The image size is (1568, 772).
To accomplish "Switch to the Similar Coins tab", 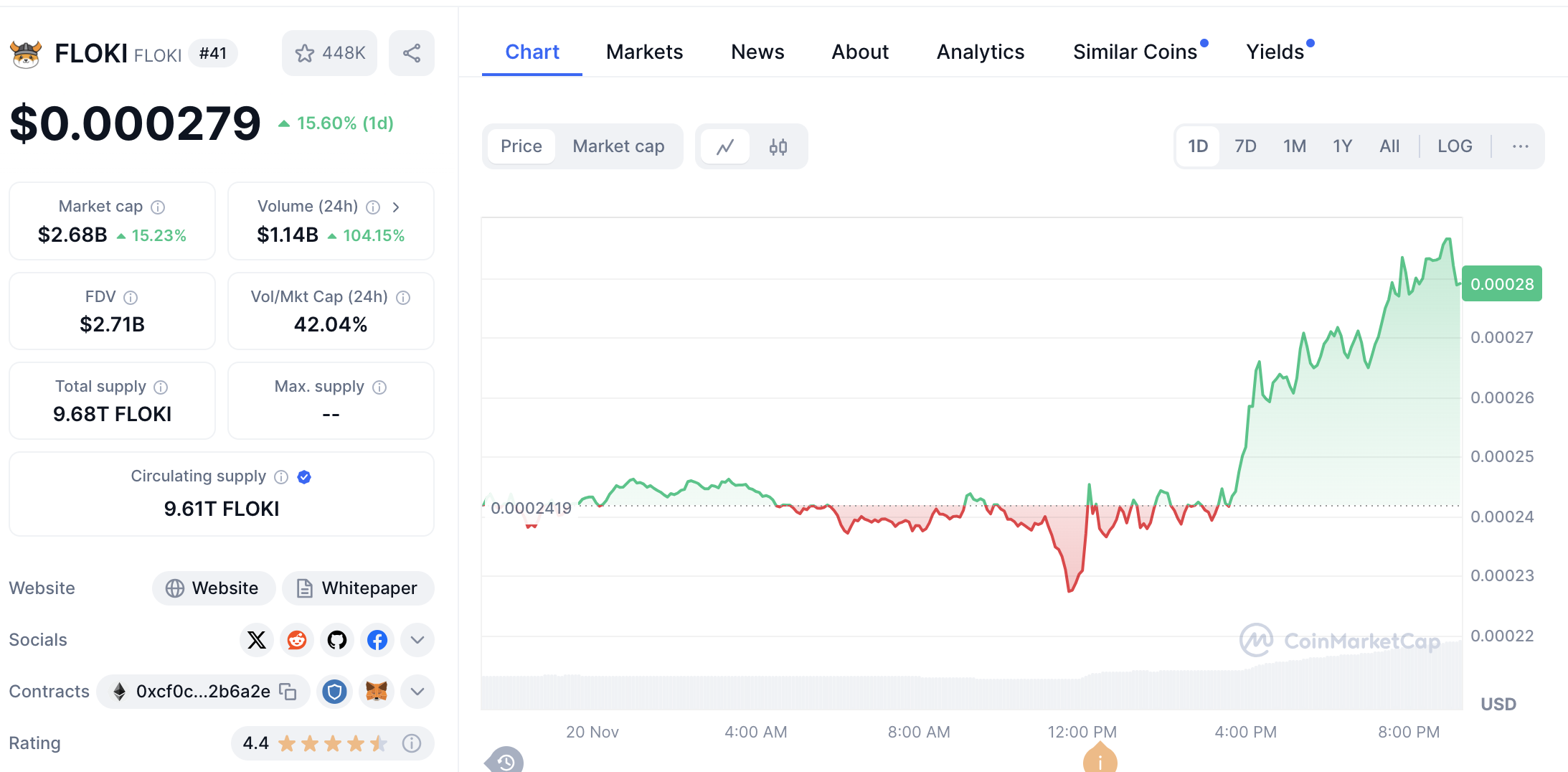I will tap(1136, 52).
